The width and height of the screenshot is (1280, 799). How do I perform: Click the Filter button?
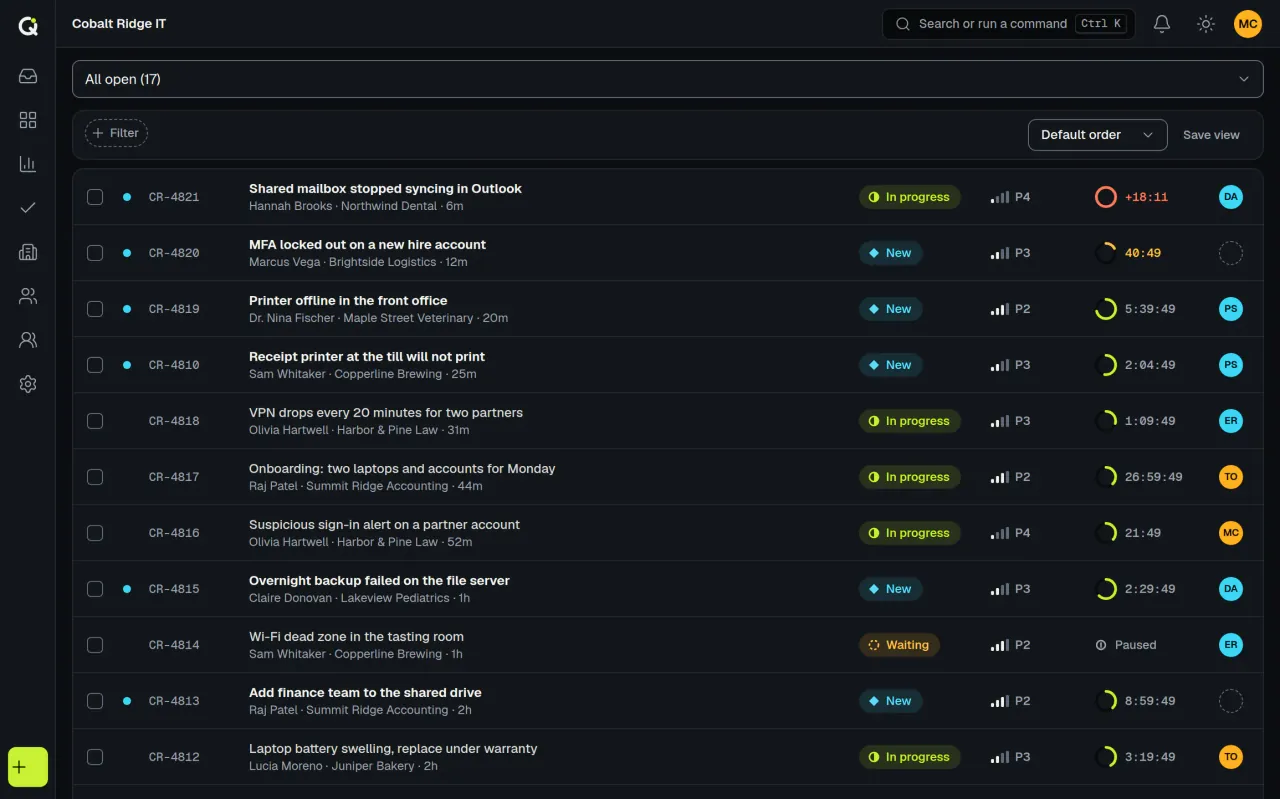pyautogui.click(x=116, y=133)
